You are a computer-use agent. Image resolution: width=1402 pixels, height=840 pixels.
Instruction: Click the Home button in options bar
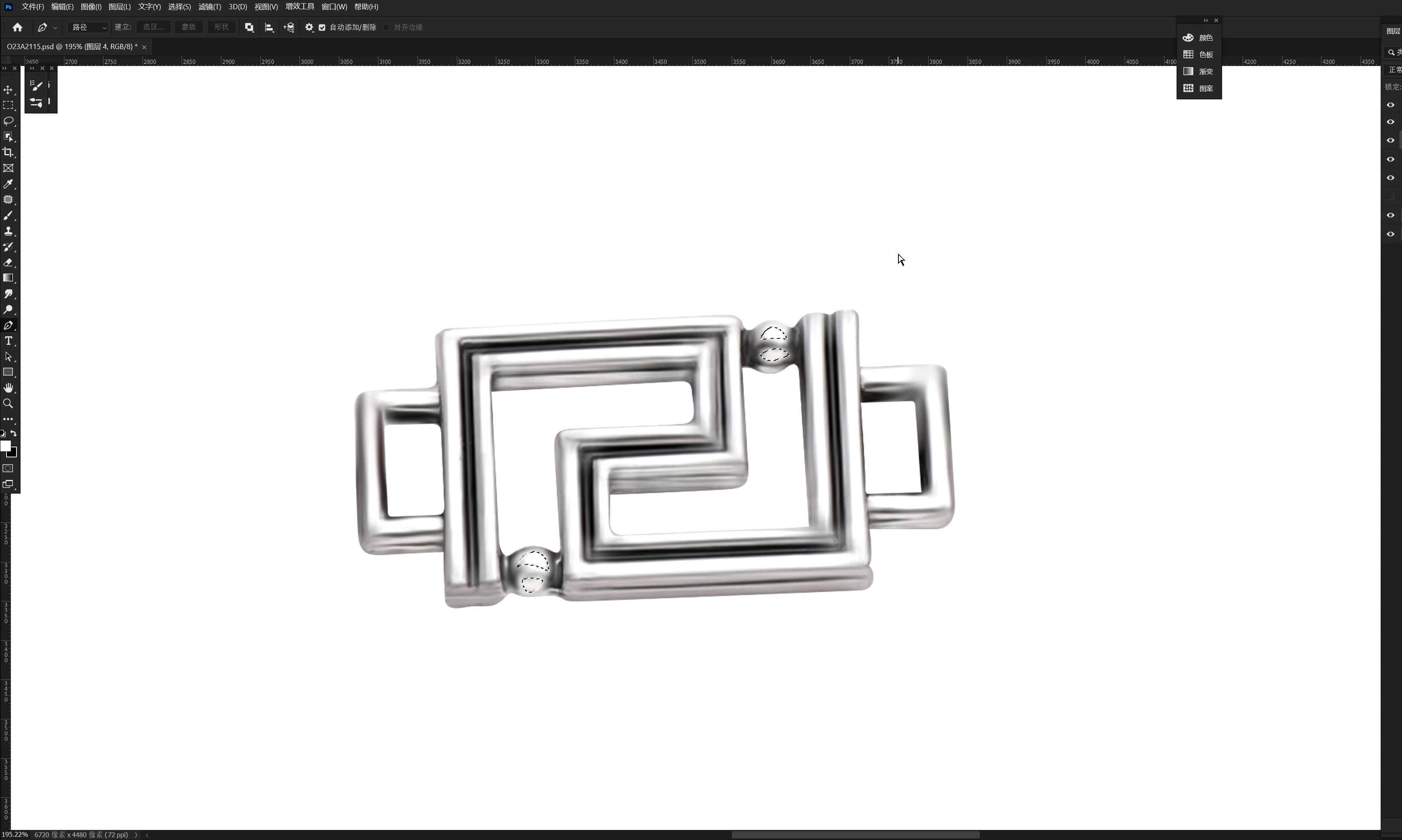coord(17,27)
